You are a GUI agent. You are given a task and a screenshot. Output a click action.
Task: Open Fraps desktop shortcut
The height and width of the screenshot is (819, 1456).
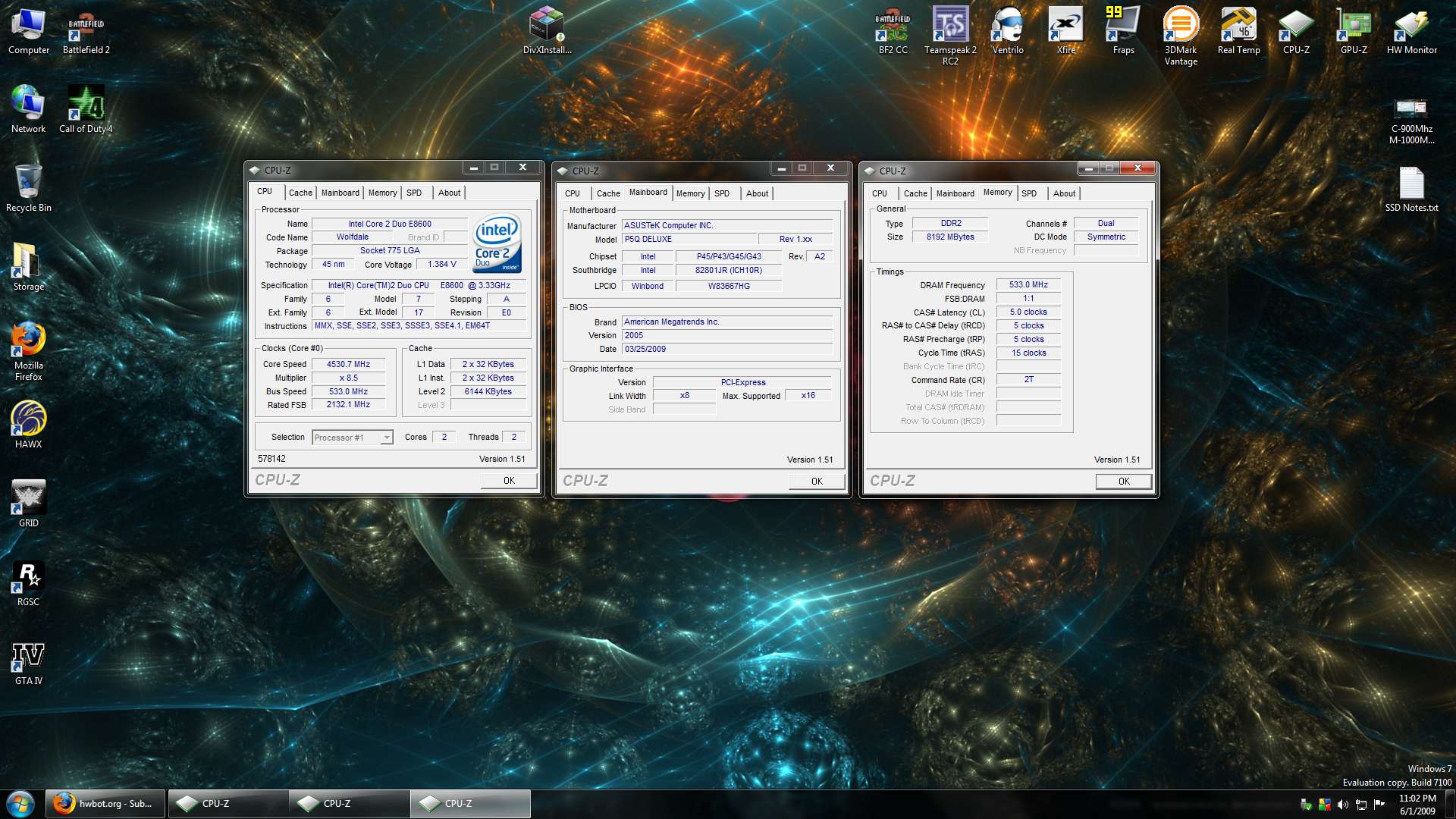[1123, 32]
